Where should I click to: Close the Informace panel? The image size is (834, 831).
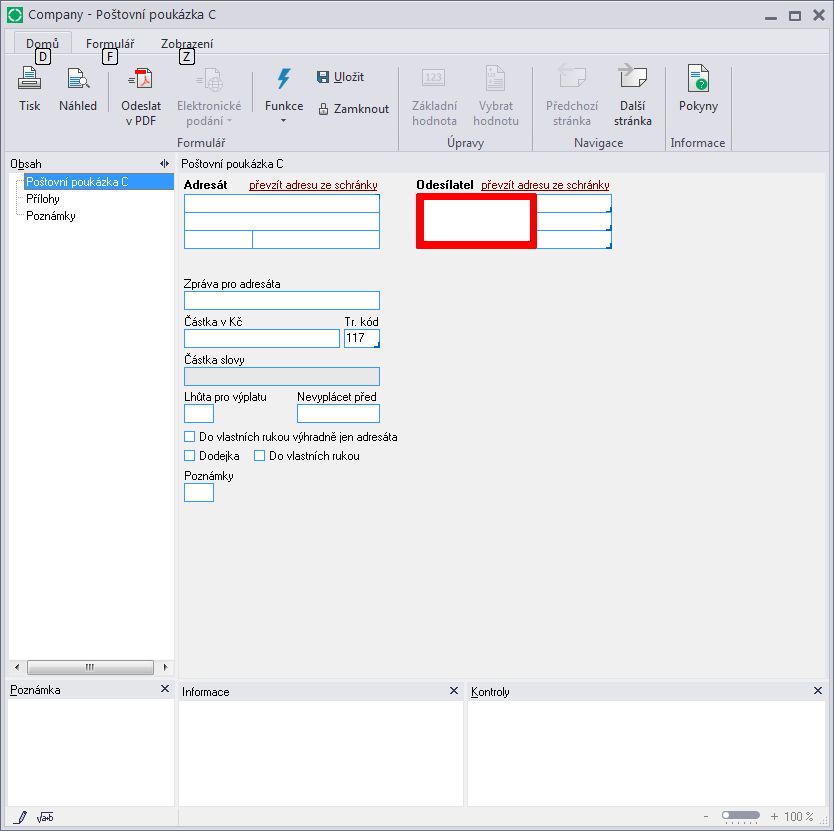(454, 691)
